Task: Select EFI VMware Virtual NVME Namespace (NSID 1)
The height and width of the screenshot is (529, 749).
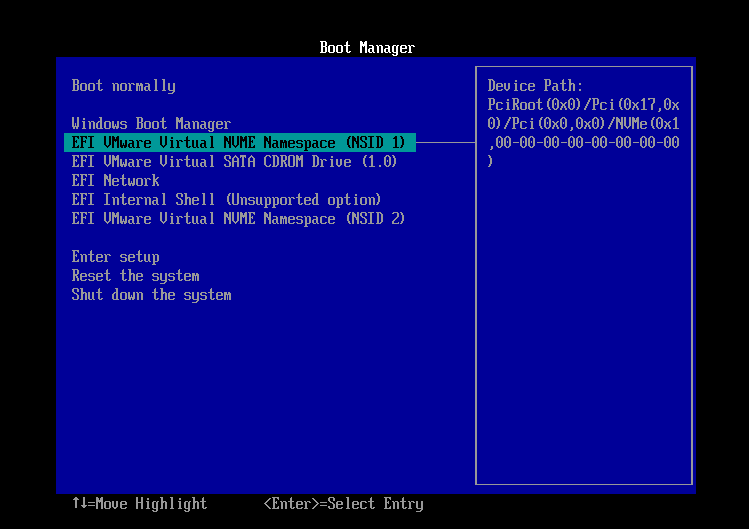Action: click(240, 142)
